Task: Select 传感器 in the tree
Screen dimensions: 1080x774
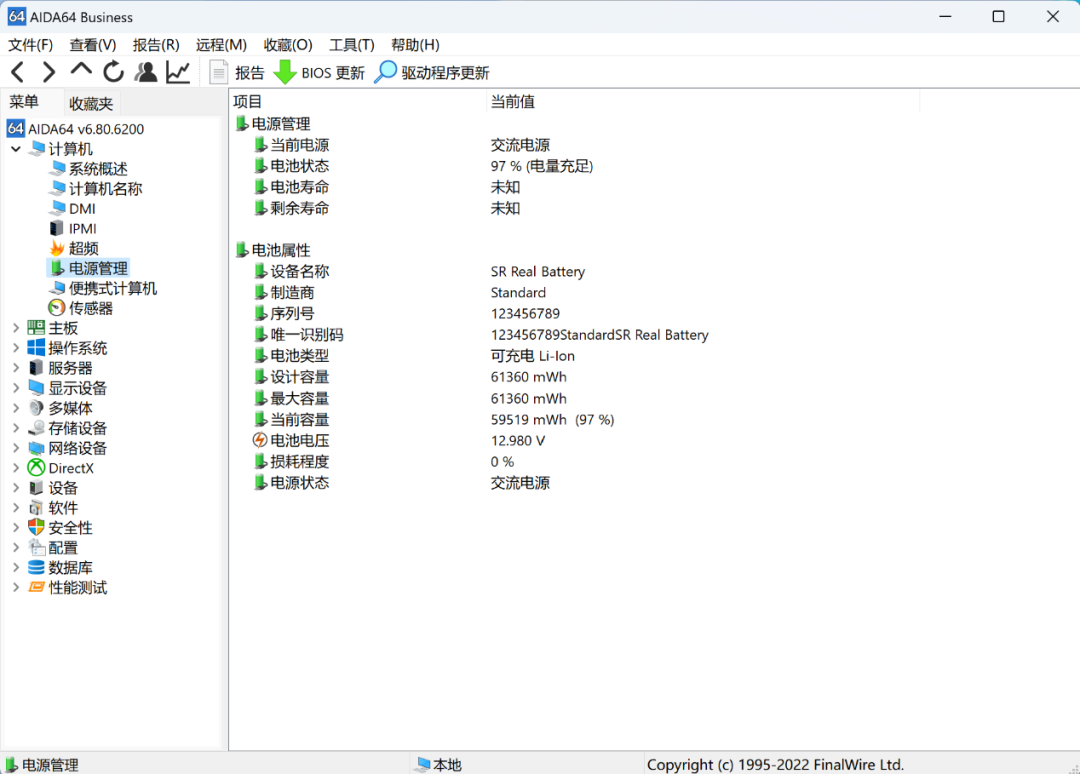Action: pos(81,308)
